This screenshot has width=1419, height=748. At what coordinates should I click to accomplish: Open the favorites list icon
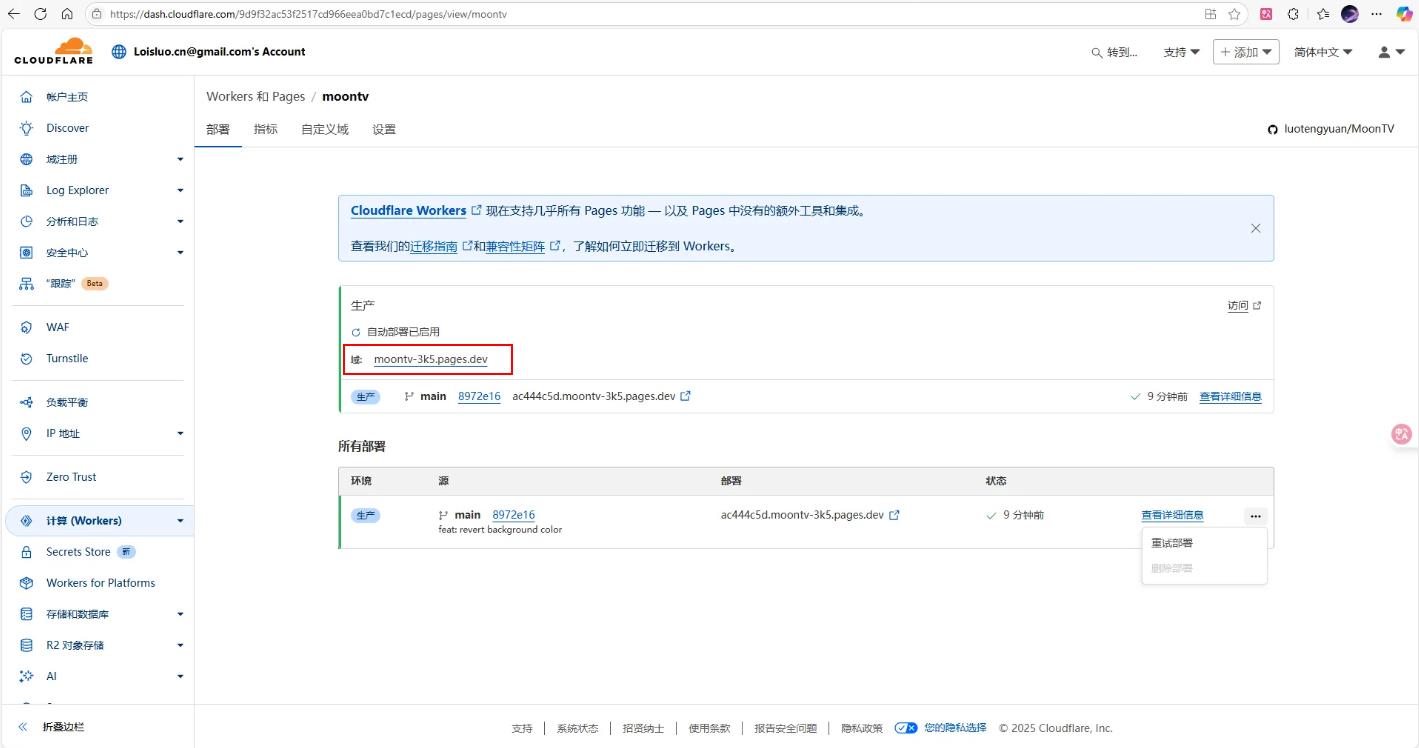(1323, 14)
